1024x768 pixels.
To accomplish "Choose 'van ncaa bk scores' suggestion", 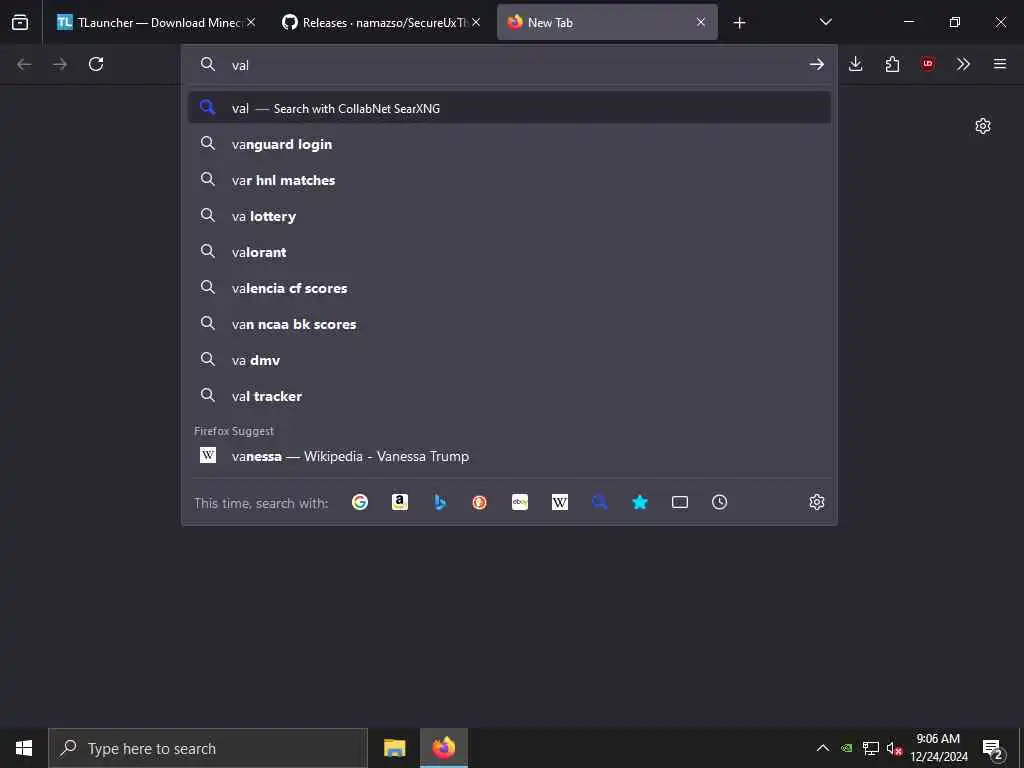I will (x=509, y=323).
